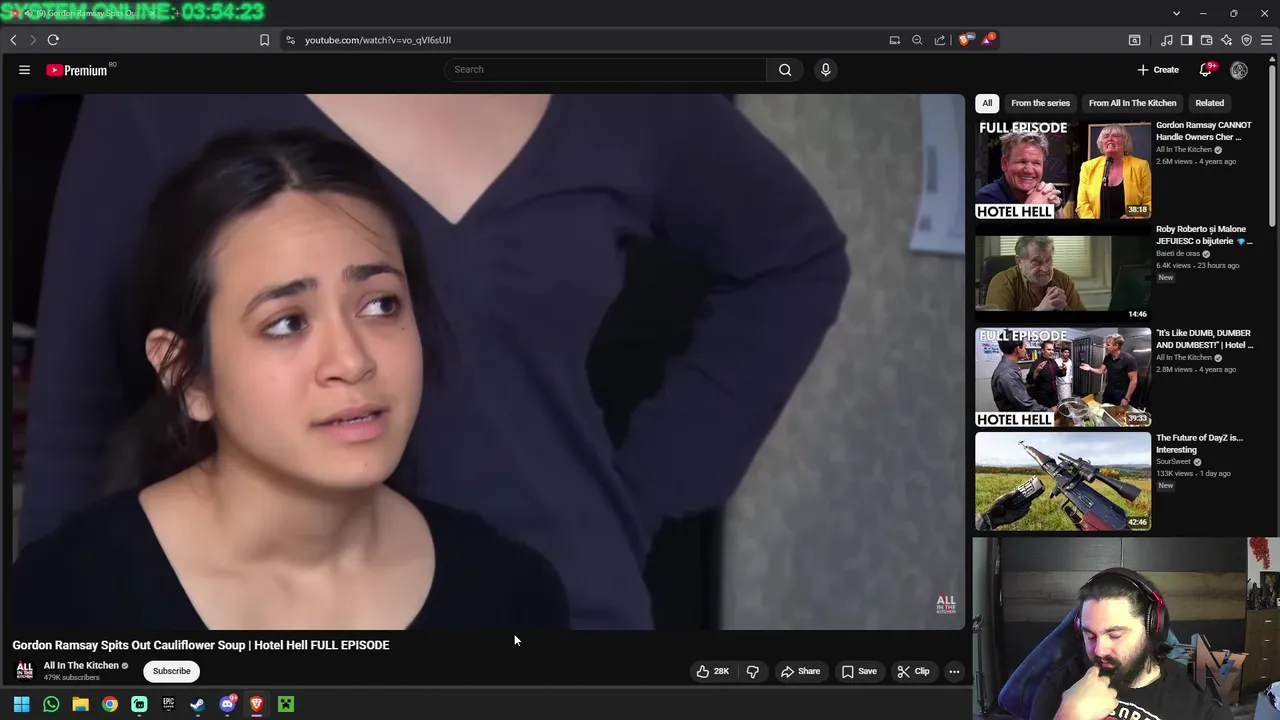Screen dimensions: 1280x720
Task: Activate voice search microphone
Action: pyautogui.click(x=825, y=70)
